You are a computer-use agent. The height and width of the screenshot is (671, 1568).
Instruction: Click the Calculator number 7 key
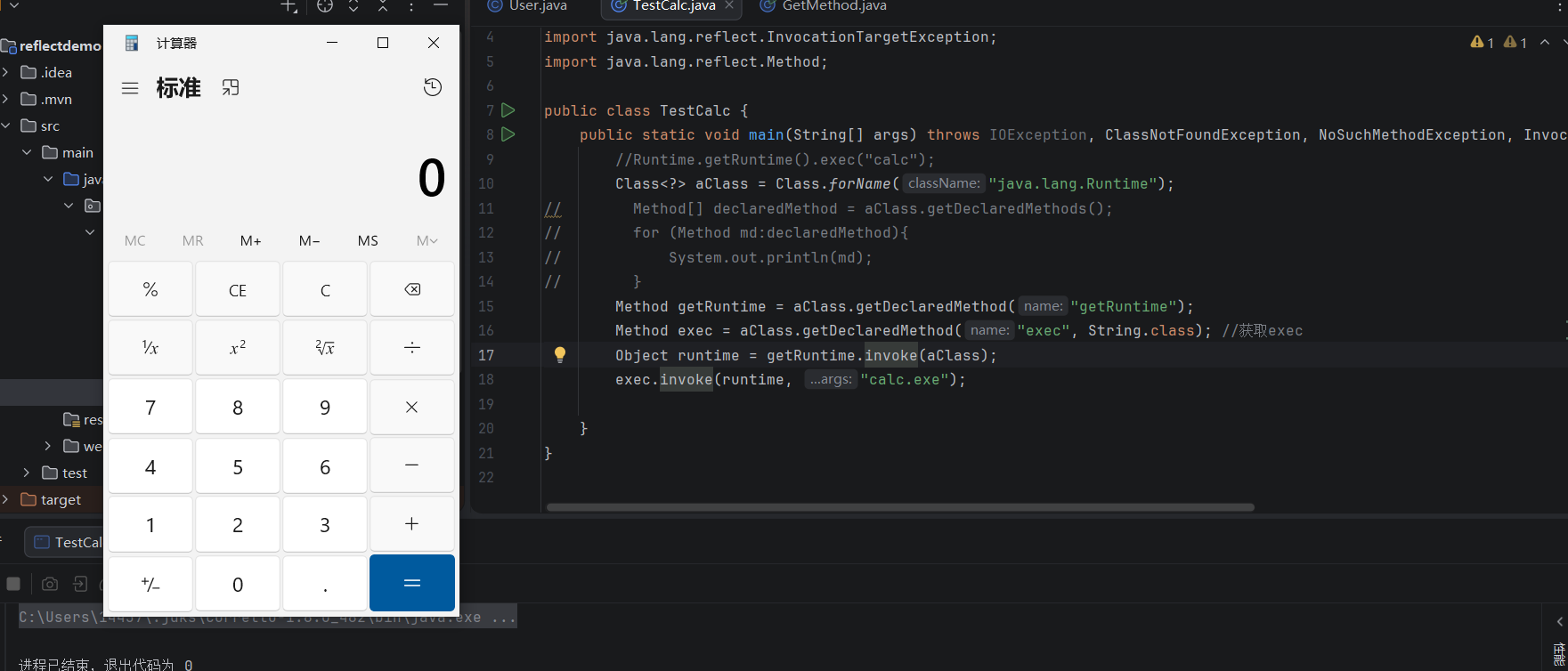(150, 407)
